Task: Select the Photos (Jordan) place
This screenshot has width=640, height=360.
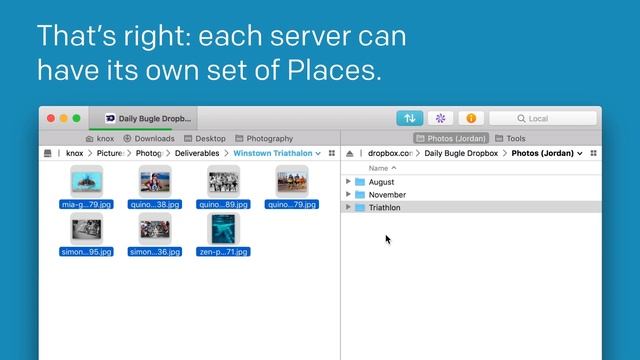Action: coord(451,139)
